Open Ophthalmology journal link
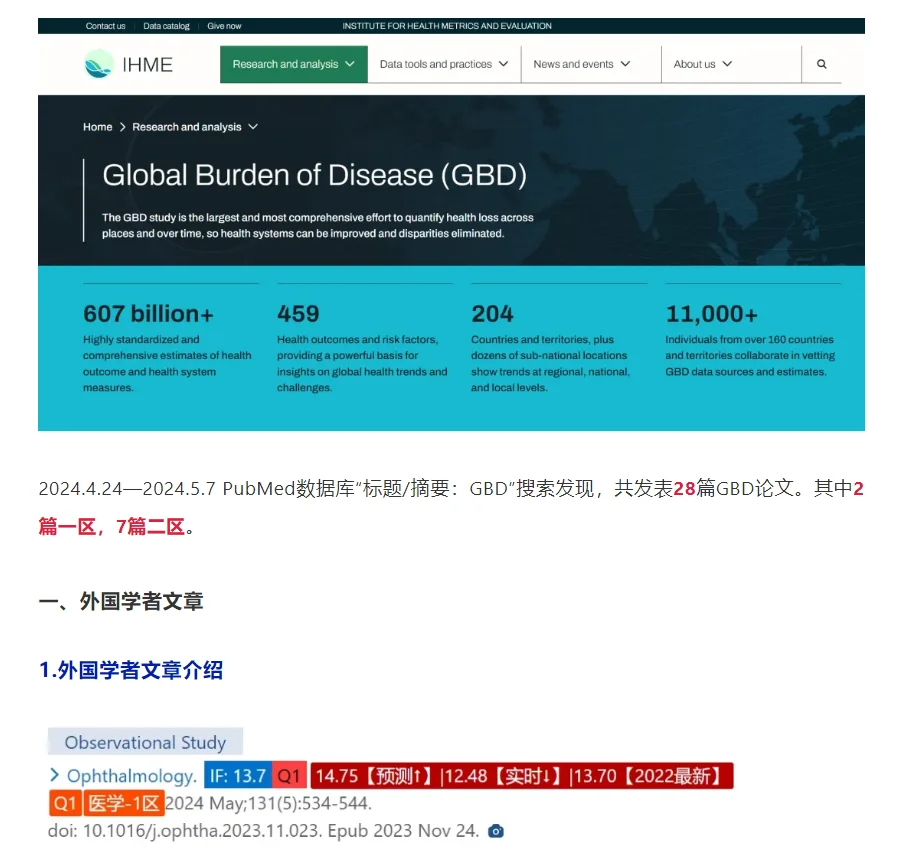 pos(132,776)
